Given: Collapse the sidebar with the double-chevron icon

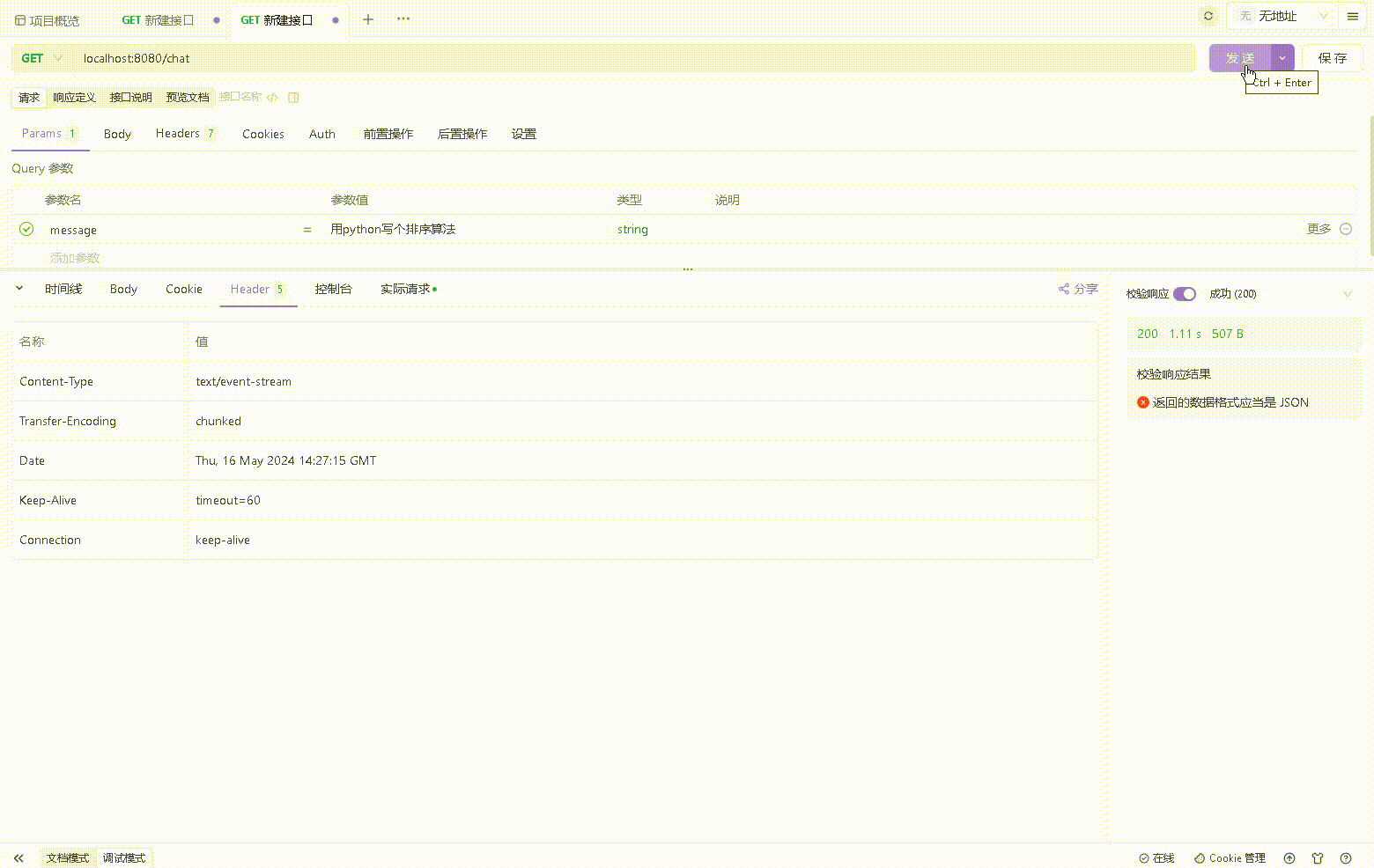Looking at the screenshot, I should coord(18,857).
